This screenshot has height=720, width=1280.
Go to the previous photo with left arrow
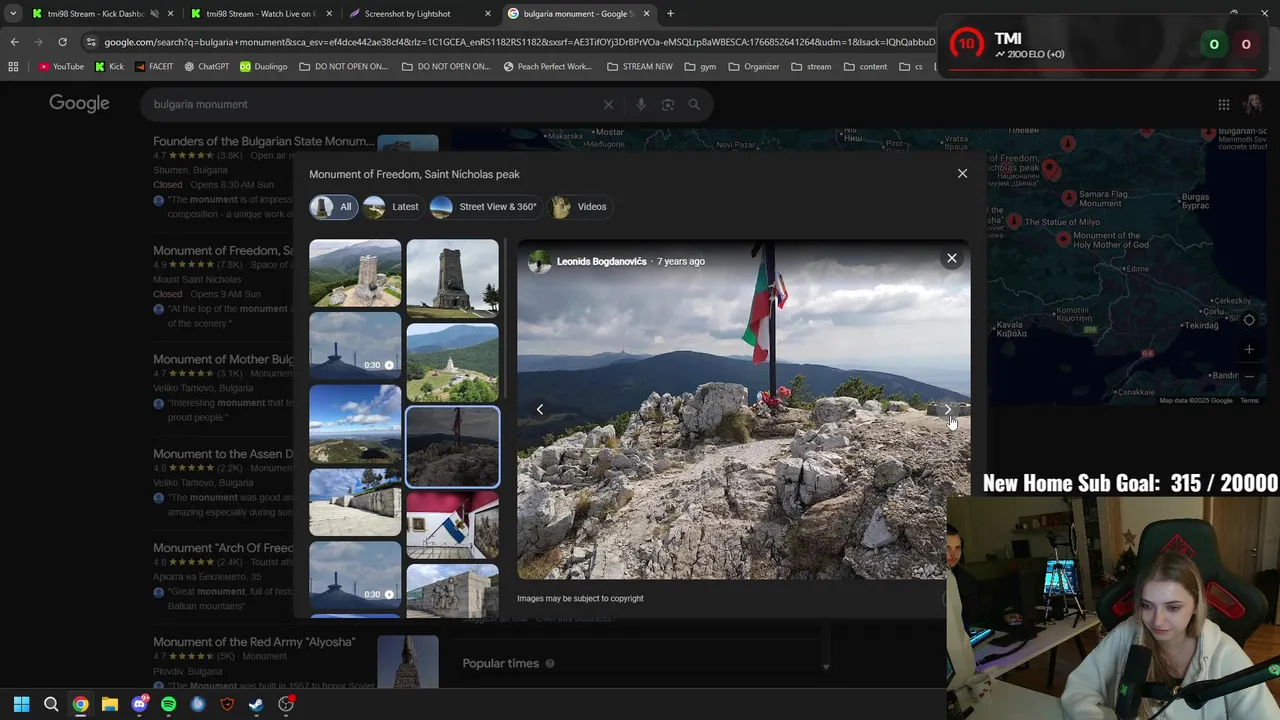click(x=540, y=409)
